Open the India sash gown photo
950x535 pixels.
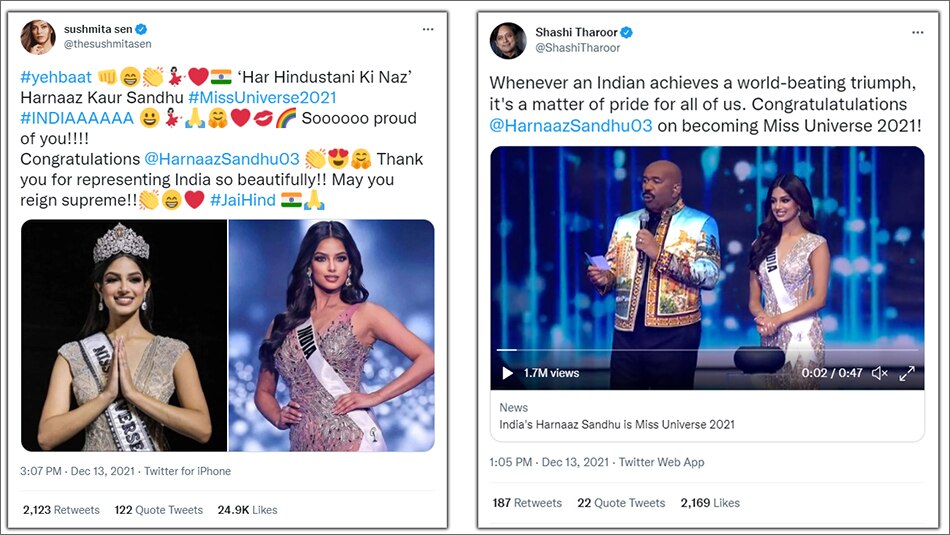click(331, 335)
